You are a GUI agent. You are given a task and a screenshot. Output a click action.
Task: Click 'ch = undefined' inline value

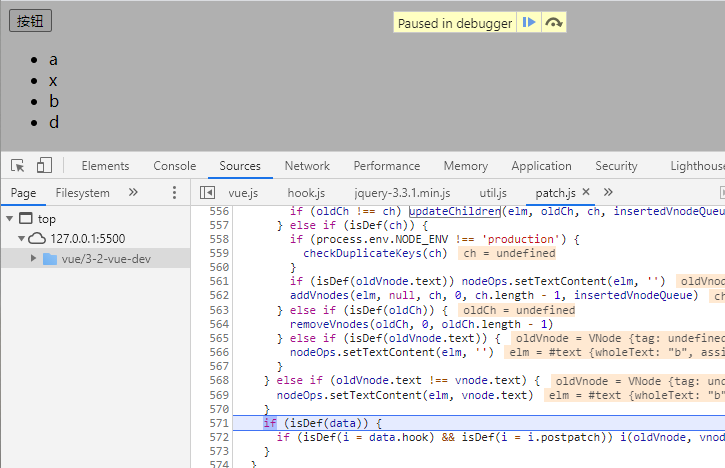coord(509,253)
